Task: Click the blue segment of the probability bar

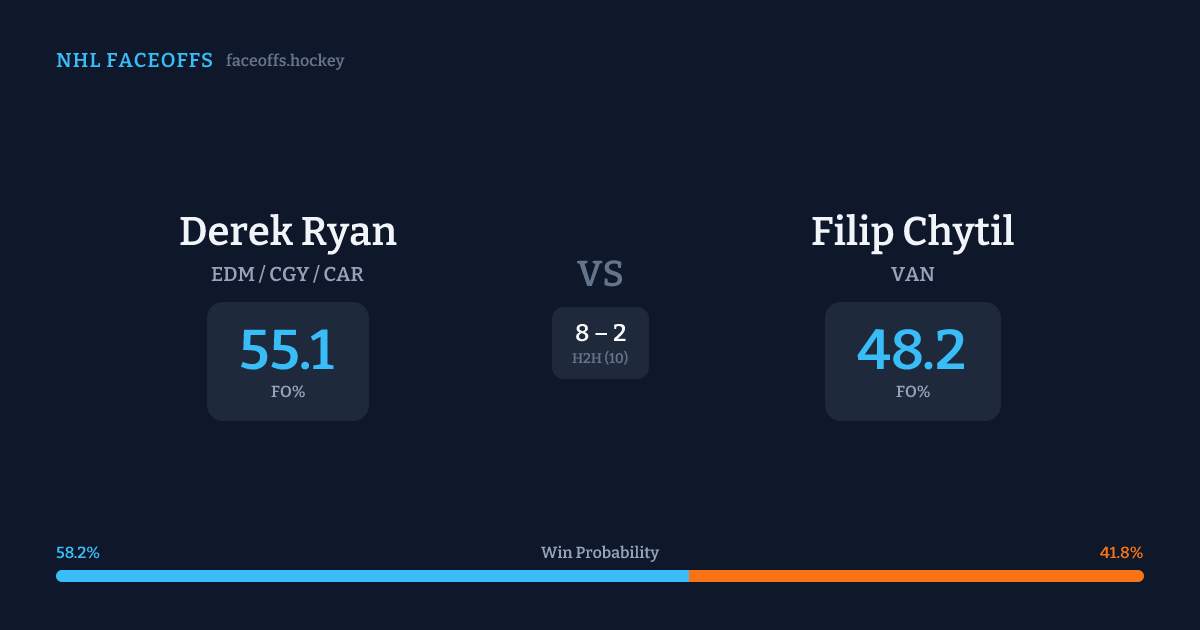Action: point(372,576)
